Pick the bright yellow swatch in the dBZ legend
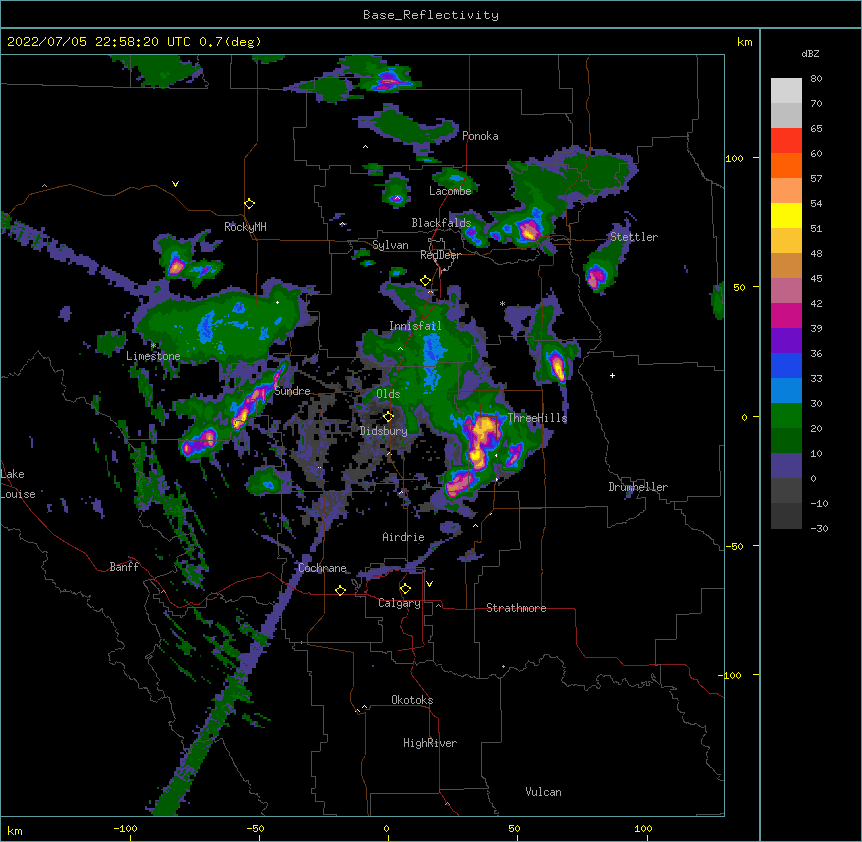This screenshot has height=842, width=862. pos(786,215)
